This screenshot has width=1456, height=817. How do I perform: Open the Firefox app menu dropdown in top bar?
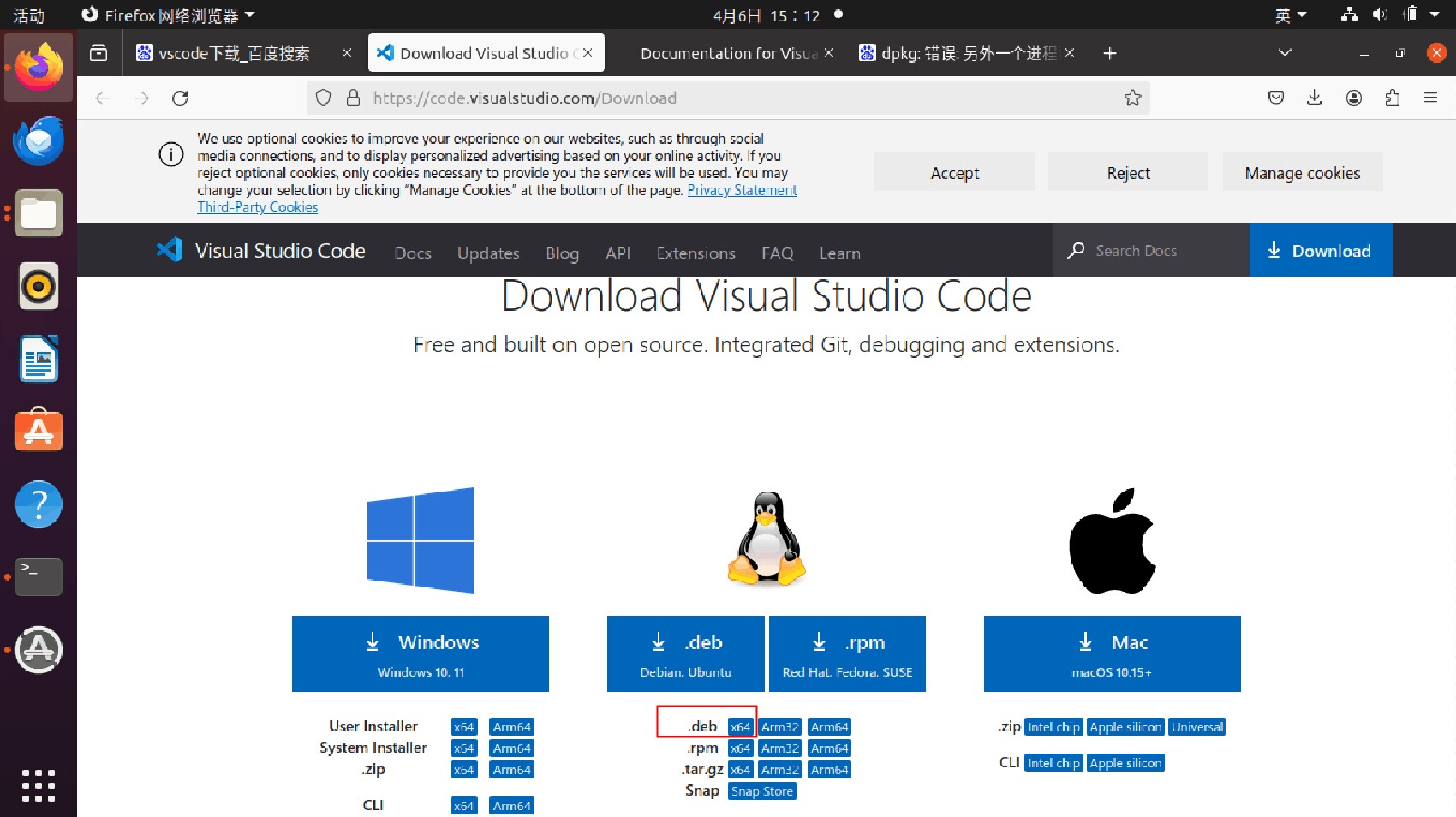pyautogui.click(x=168, y=15)
